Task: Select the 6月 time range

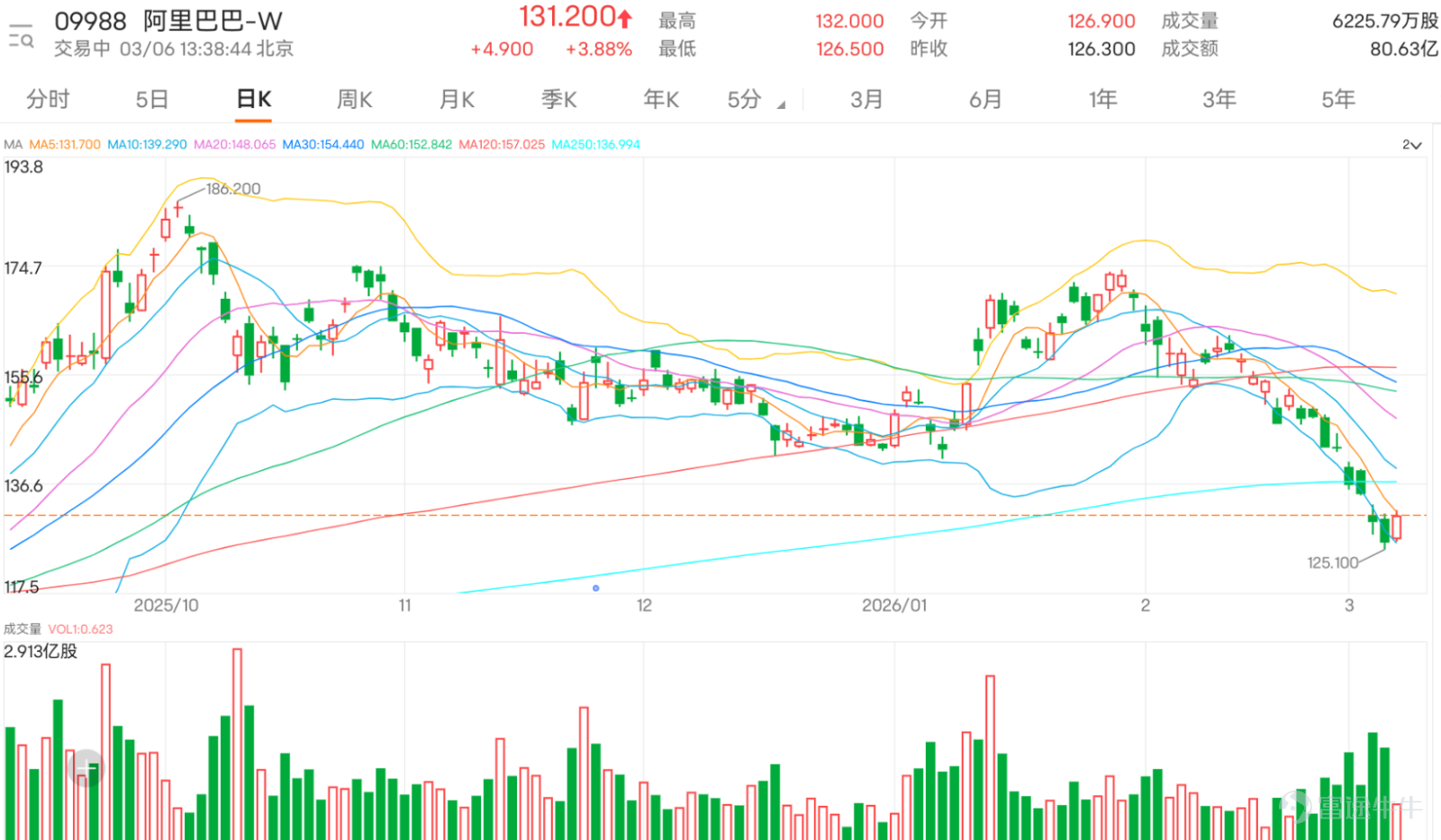Action: point(985,99)
